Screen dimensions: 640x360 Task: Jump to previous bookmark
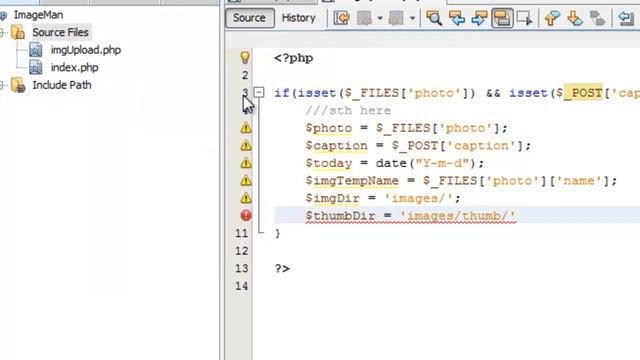[552, 18]
